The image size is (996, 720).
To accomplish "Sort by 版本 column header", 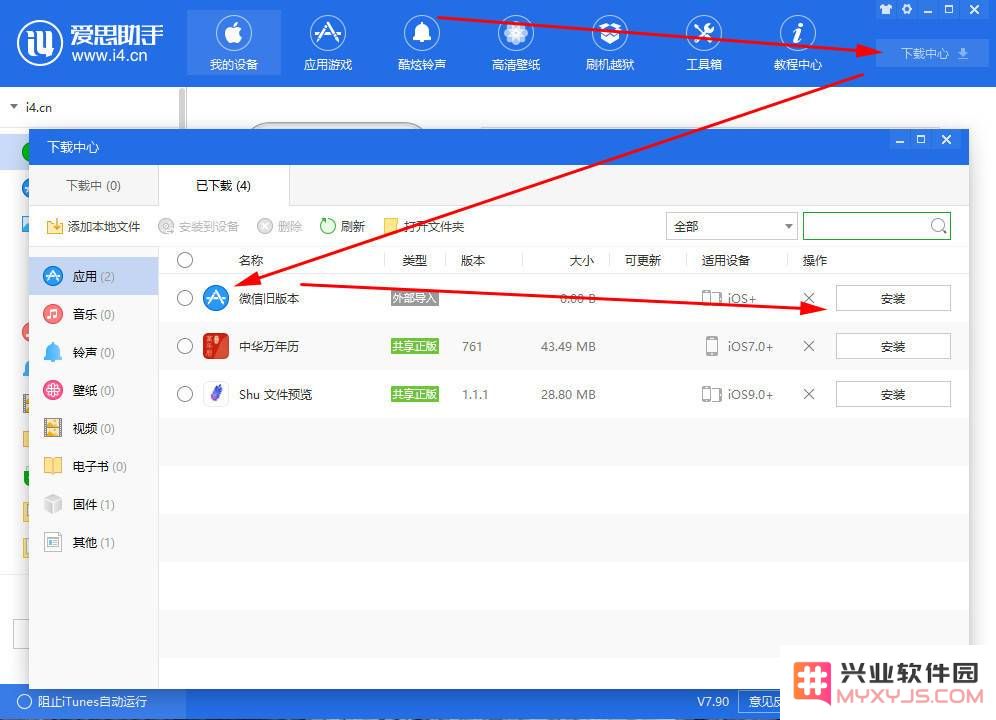I will click(473, 261).
